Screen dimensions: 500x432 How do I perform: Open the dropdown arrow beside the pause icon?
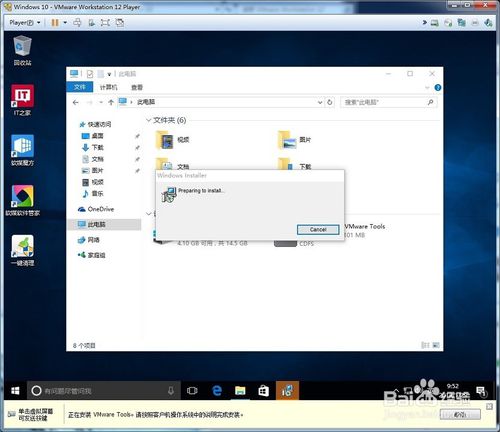(65, 23)
